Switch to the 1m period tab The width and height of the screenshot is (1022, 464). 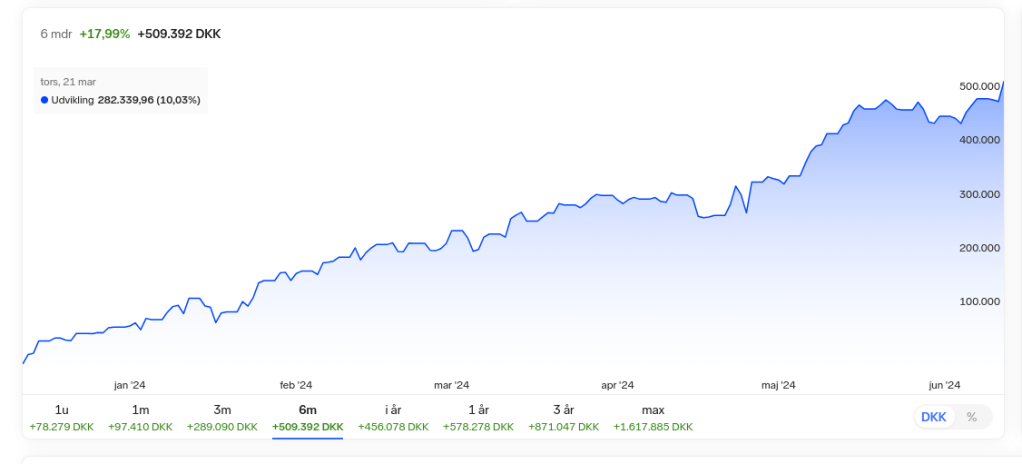(140, 417)
